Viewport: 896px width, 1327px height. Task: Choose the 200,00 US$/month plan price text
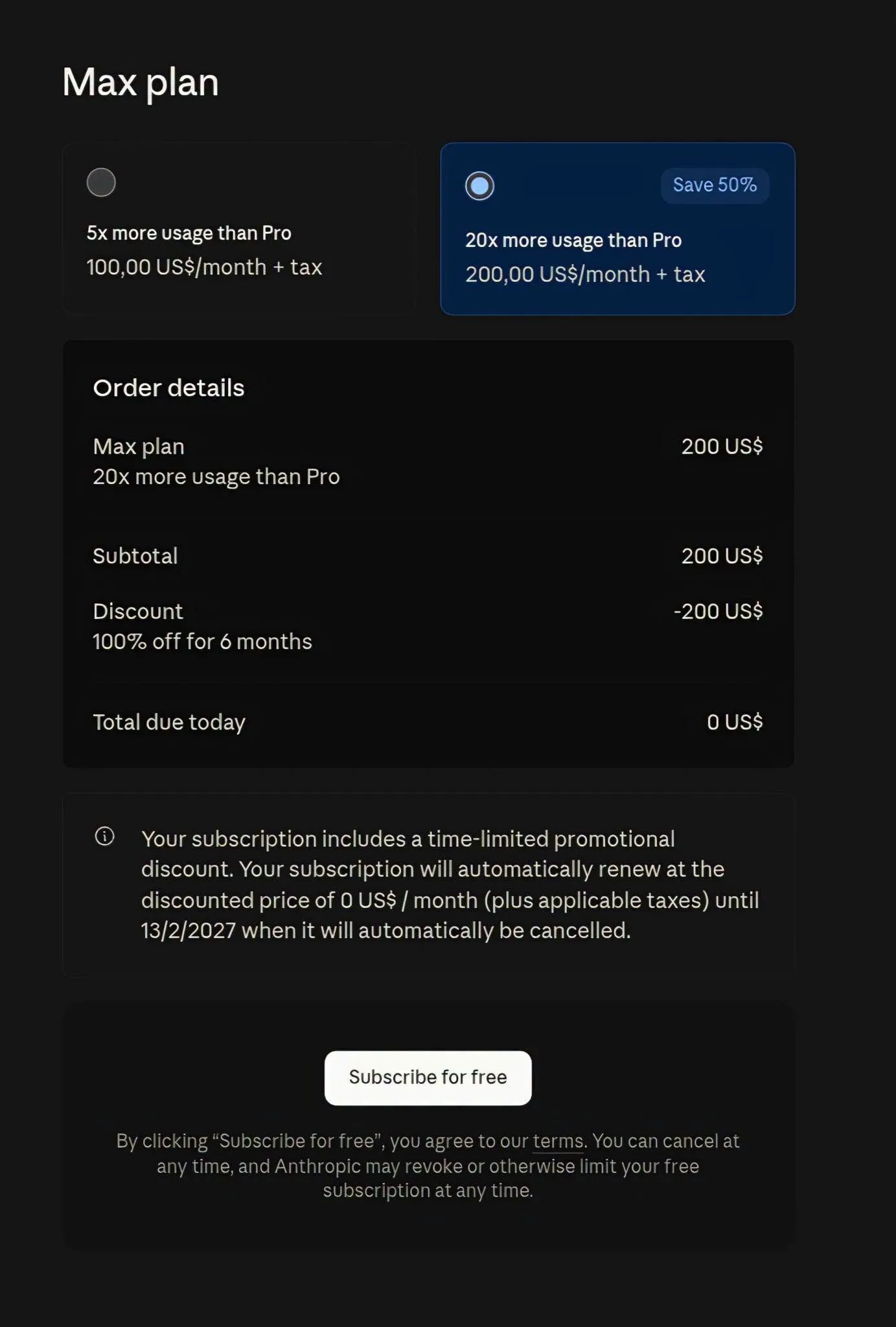point(585,275)
